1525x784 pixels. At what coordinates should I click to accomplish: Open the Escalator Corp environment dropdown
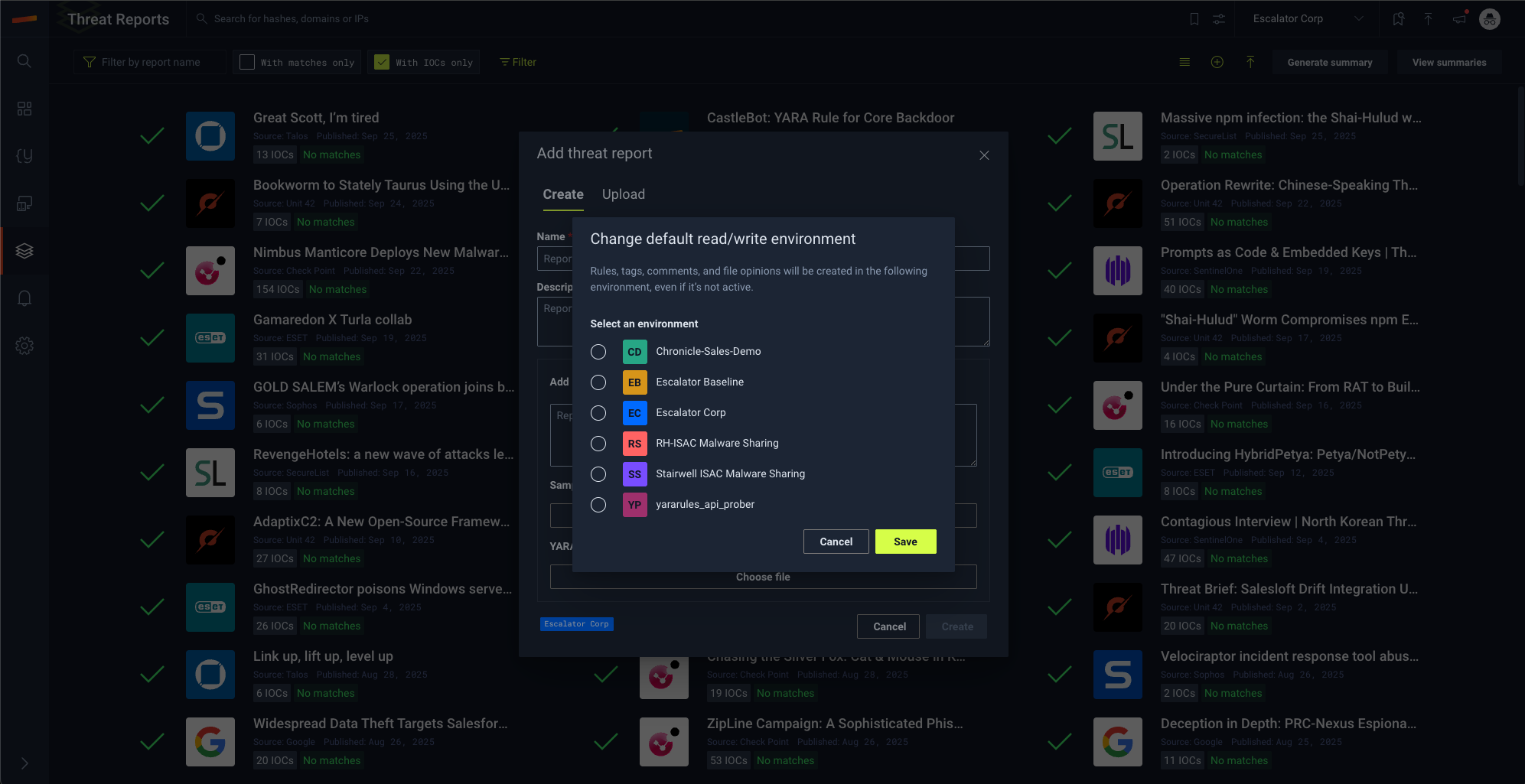(x=1307, y=18)
